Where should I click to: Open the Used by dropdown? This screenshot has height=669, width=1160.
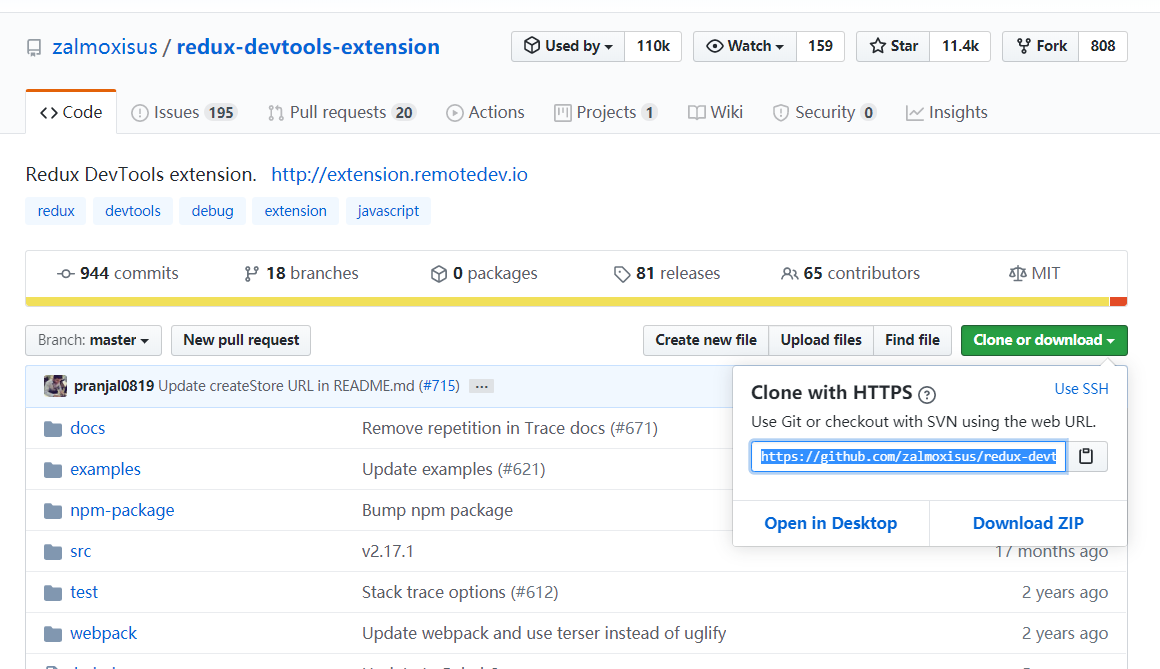click(568, 46)
